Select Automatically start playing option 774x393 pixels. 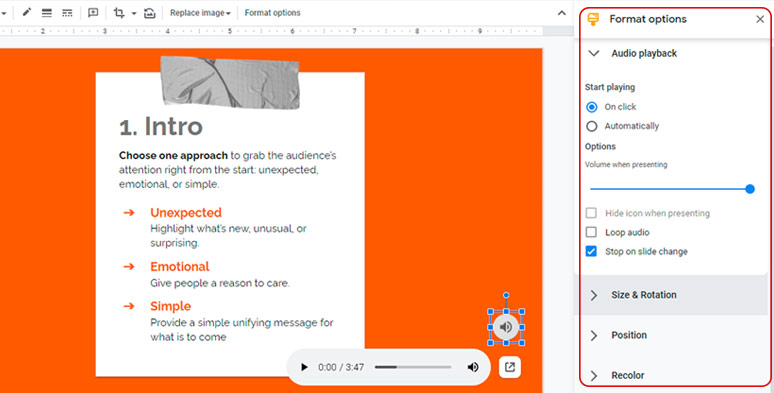591,126
